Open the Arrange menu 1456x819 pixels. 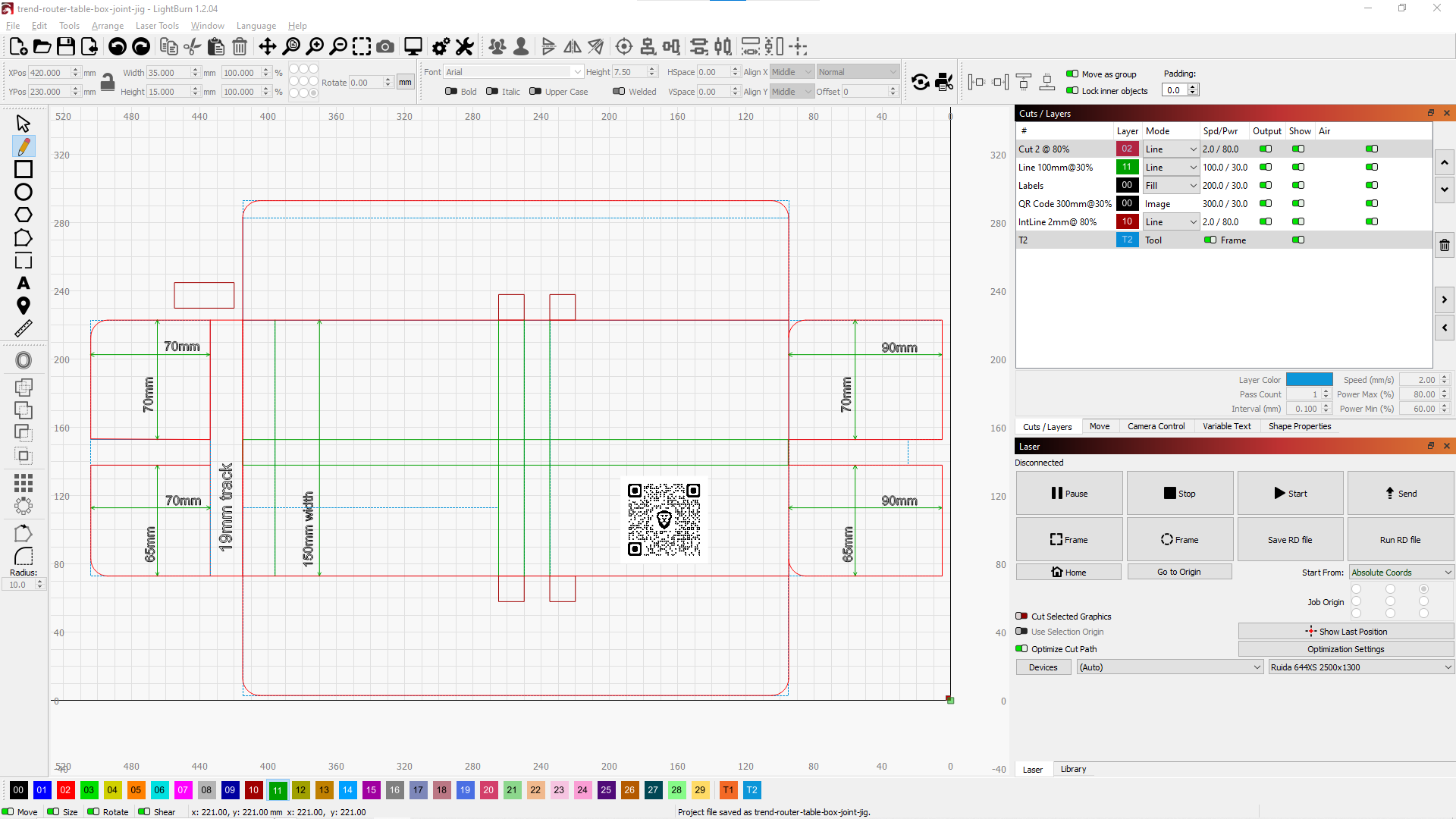(x=107, y=25)
